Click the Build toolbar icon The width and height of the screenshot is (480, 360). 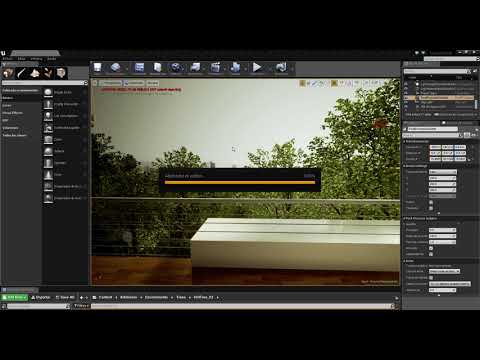point(235,68)
